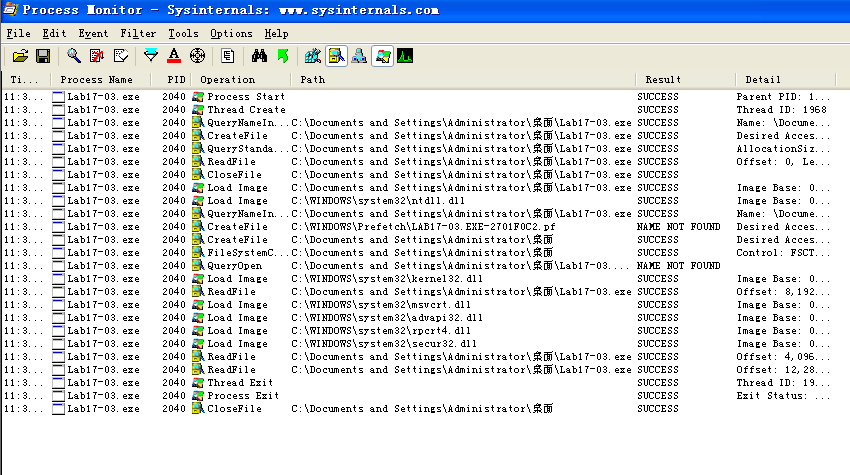This screenshot has width=850, height=475.
Task: Click Include Process From Window target icon
Action: [197, 56]
